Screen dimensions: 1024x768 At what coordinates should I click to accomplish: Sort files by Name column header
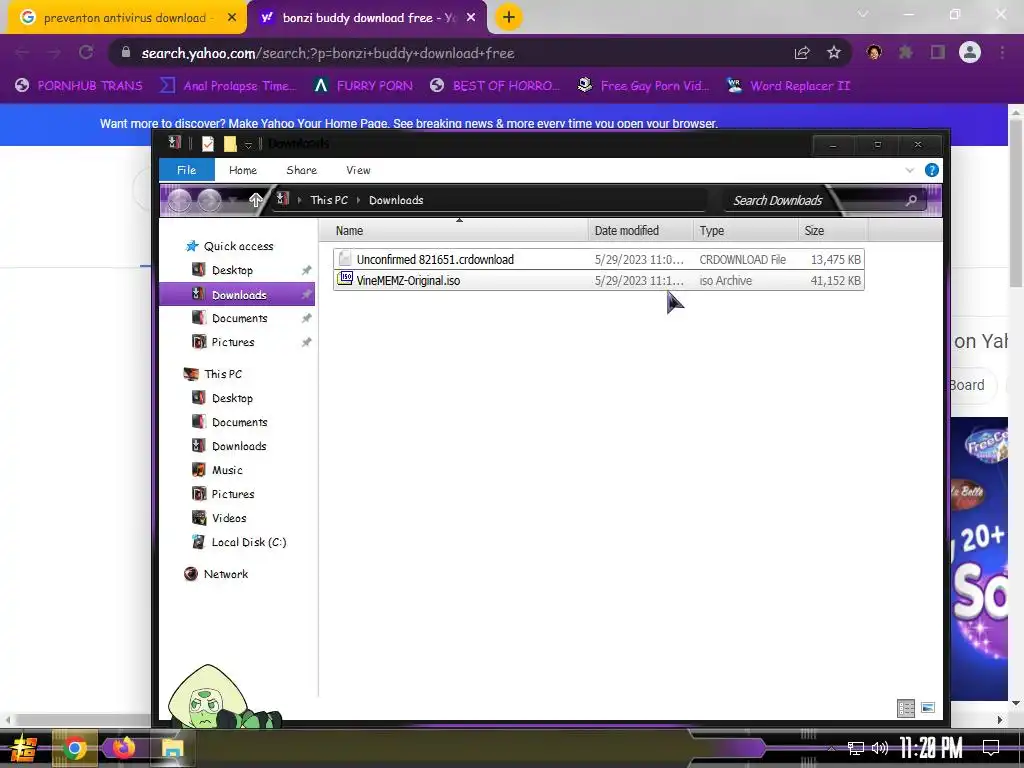click(x=454, y=231)
